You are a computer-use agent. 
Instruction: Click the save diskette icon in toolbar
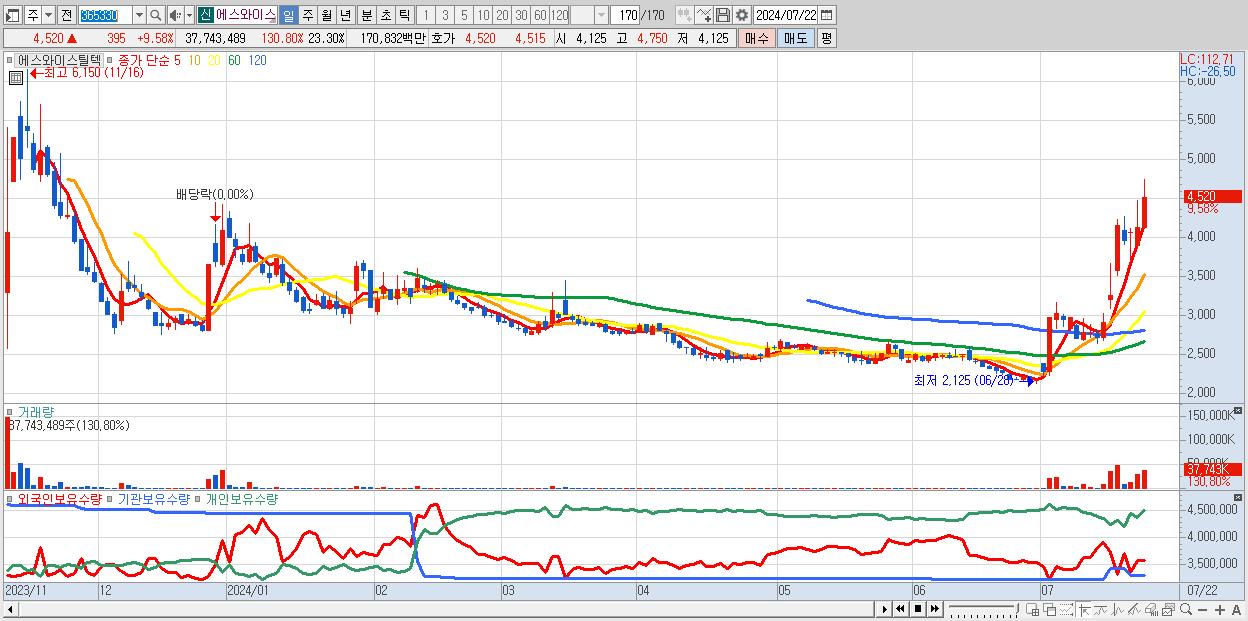[722, 15]
